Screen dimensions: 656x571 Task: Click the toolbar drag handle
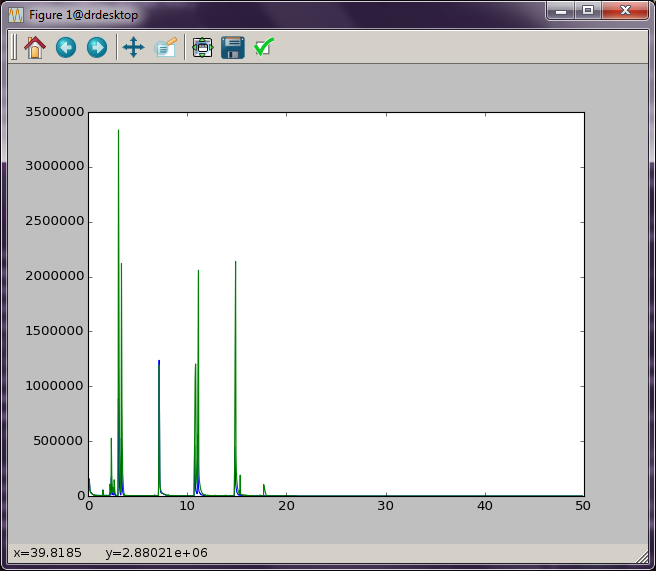(14, 47)
